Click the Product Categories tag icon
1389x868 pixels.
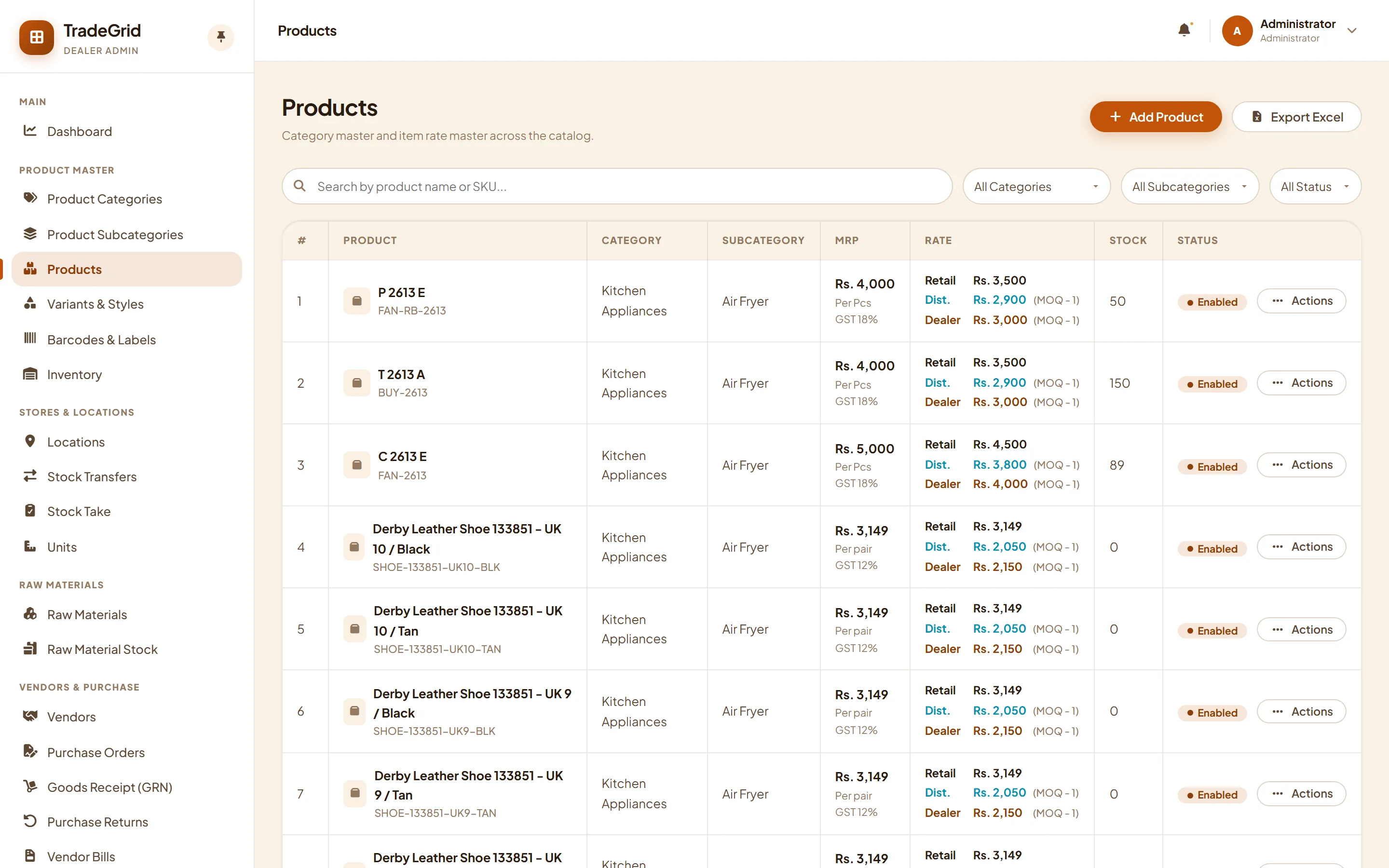(30, 199)
